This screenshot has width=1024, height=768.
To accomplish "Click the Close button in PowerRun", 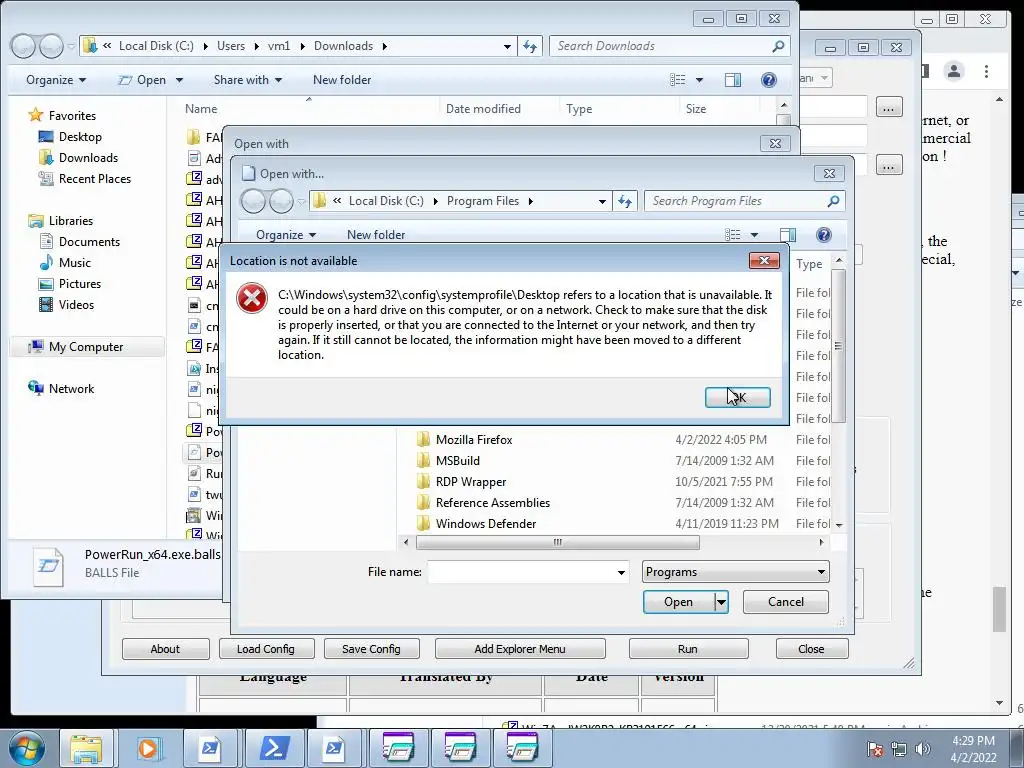I will [x=811, y=648].
